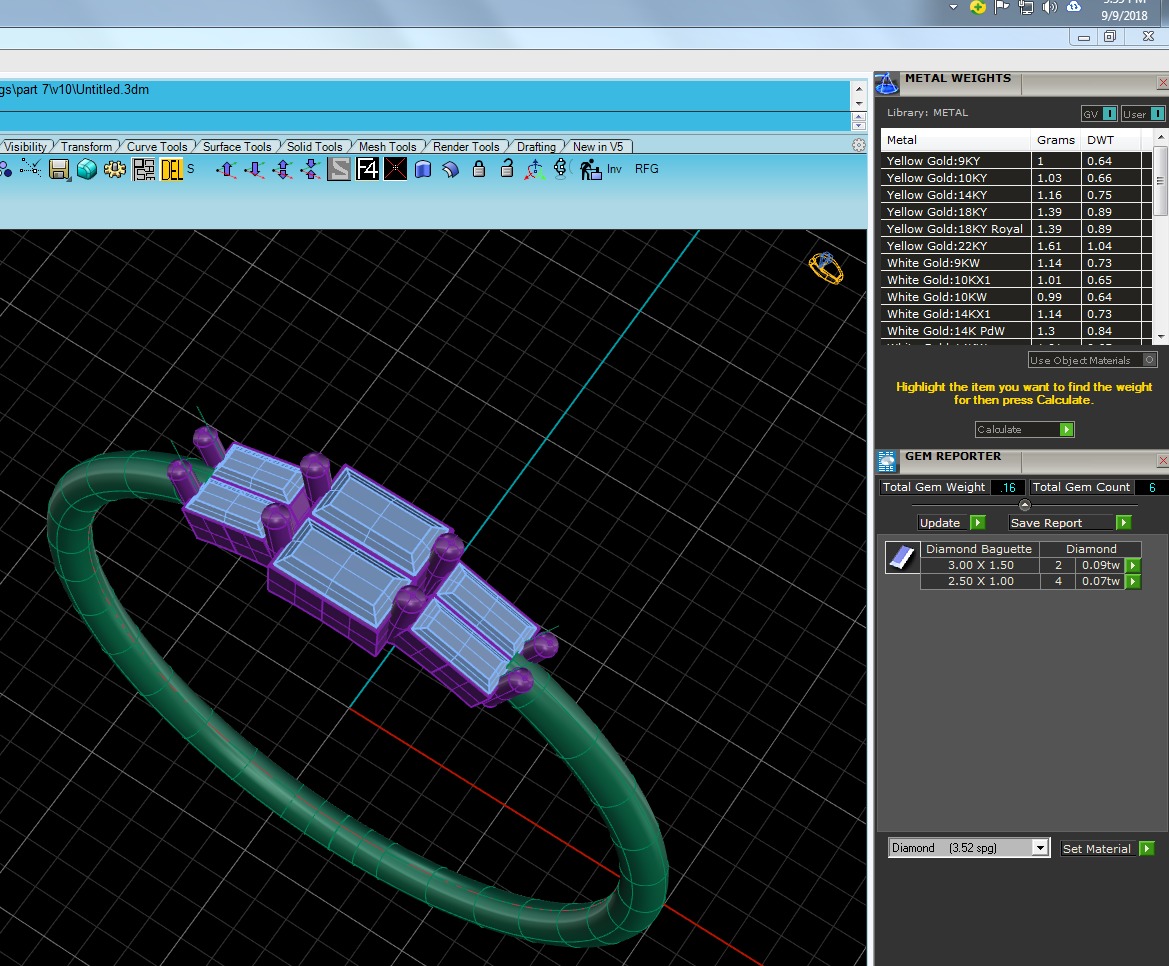Click the Grams column header
This screenshot has height=966, width=1169.
click(x=1056, y=139)
